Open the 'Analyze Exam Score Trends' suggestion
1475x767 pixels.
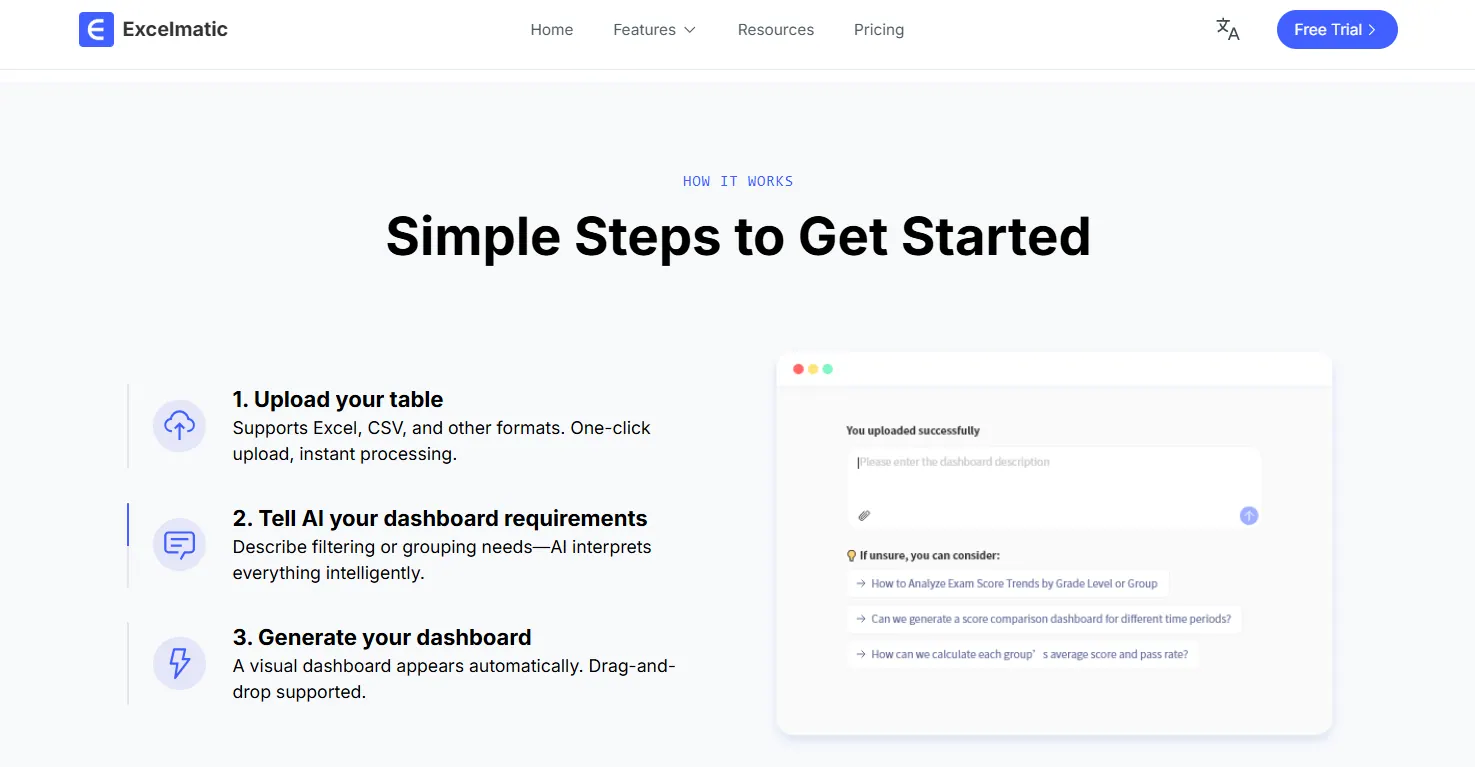(1008, 583)
